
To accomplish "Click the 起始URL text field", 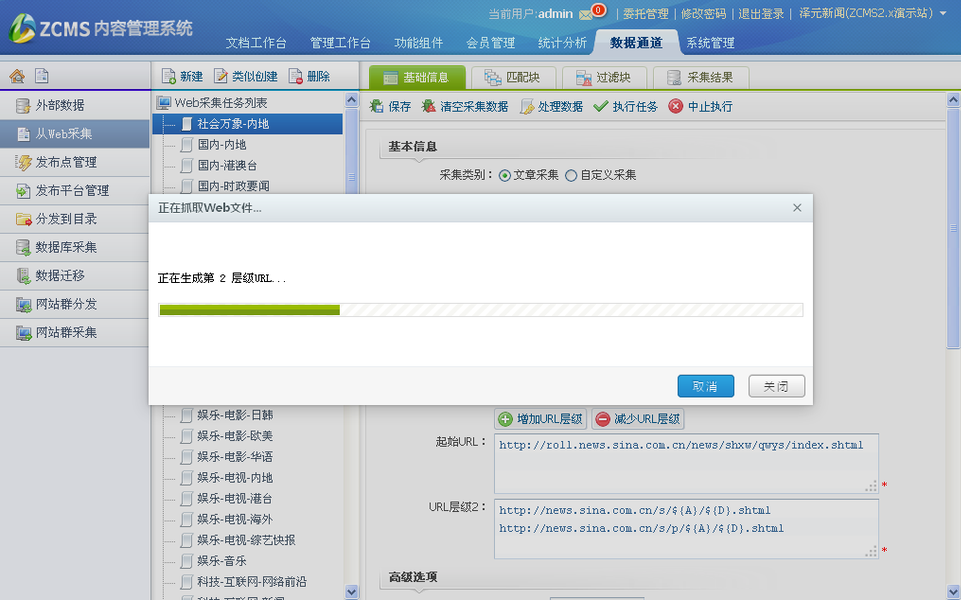I will (x=685, y=463).
